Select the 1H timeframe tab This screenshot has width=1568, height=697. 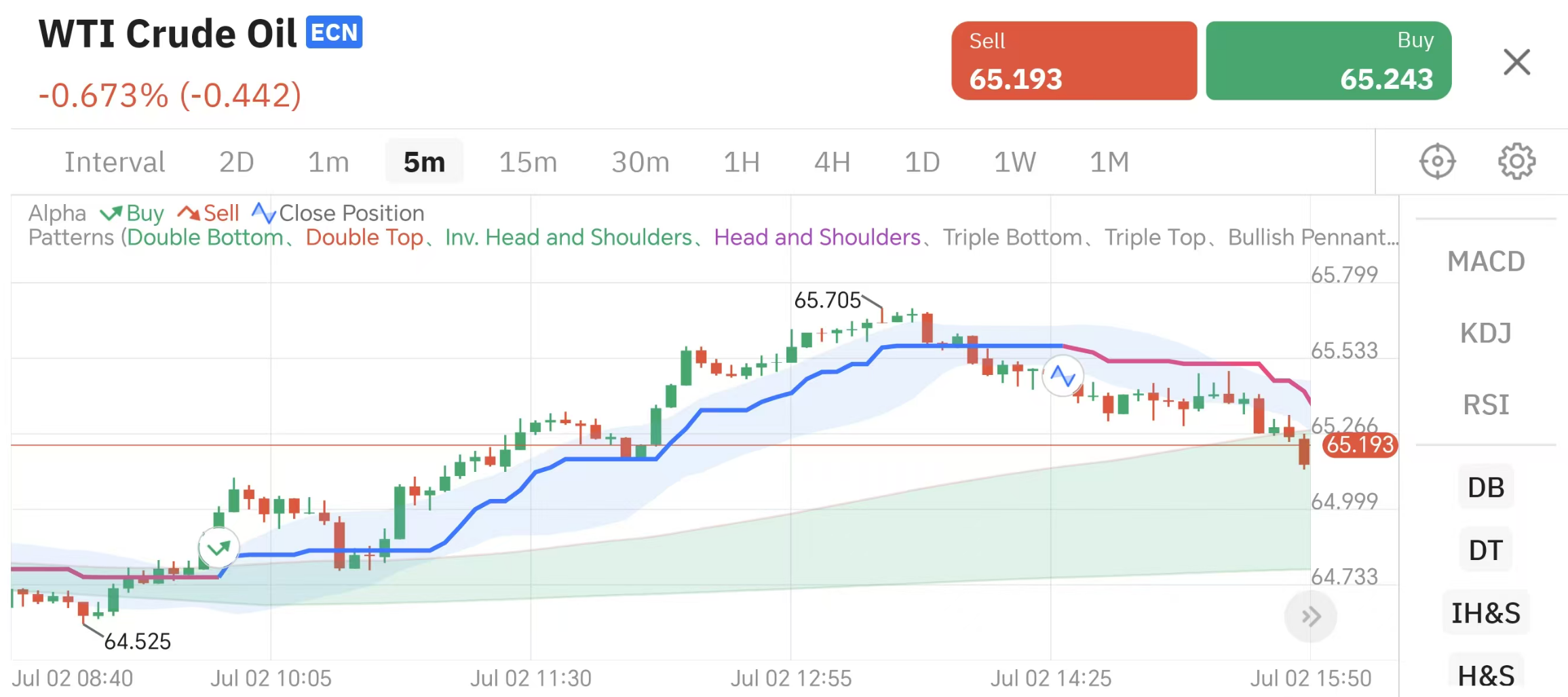point(741,162)
